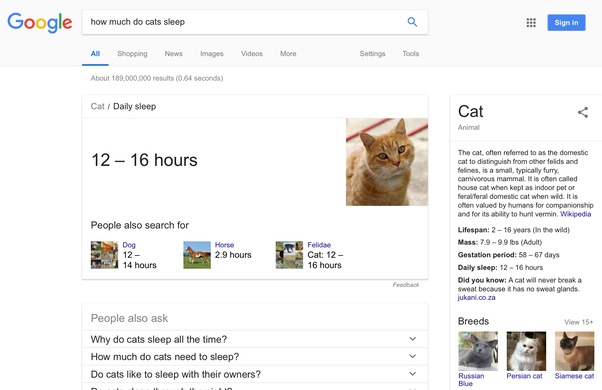Expand 'Do cats like to sleep with their owners?'
This screenshot has height=390, width=602.
click(x=255, y=374)
